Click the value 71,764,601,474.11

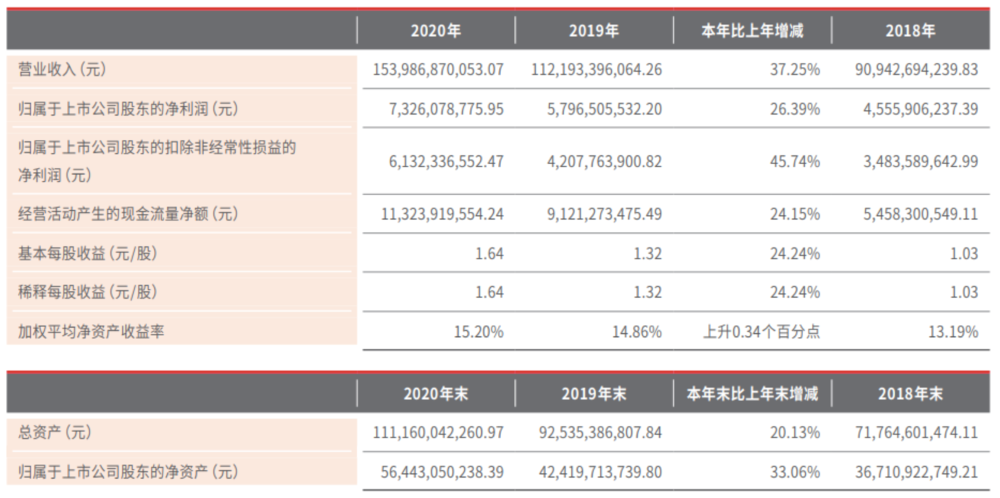[x=917, y=433]
